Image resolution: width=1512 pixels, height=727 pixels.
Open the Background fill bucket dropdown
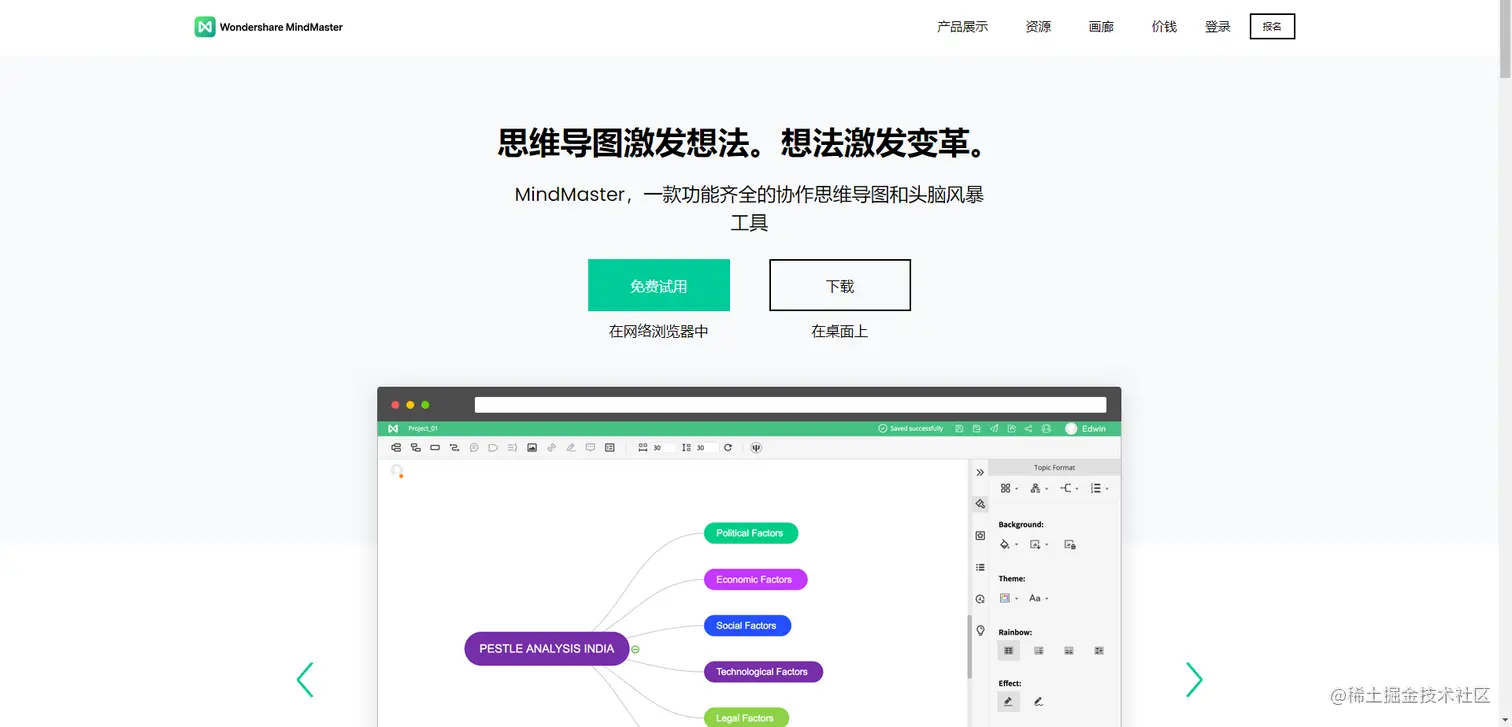pos(1008,544)
